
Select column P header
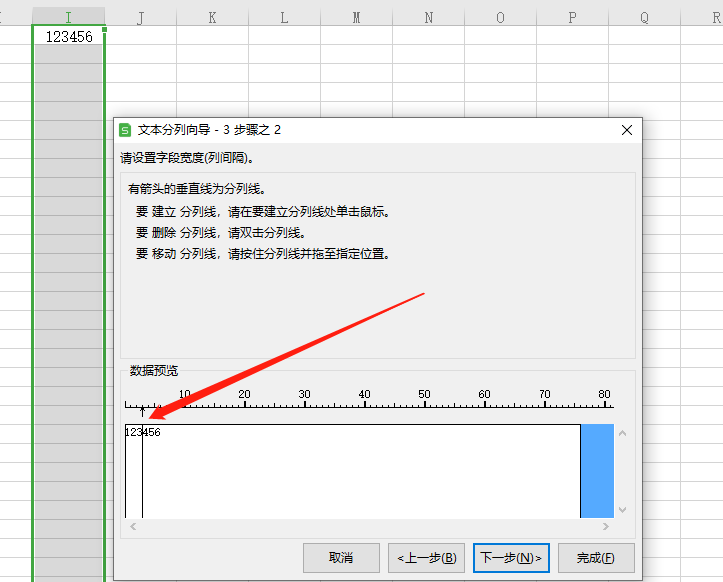tap(572, 17)
